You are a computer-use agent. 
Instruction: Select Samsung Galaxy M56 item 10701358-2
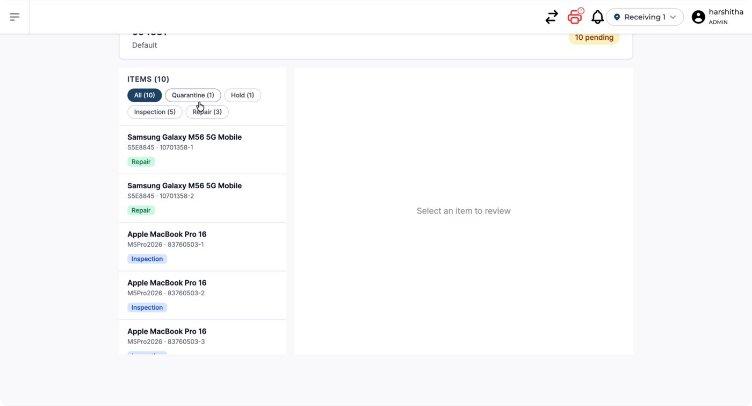(203, 198)
